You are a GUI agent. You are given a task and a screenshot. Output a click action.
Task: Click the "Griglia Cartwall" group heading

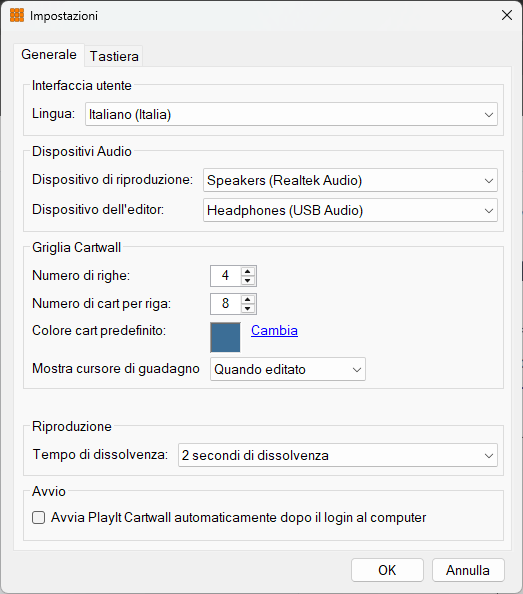point(76,247)
